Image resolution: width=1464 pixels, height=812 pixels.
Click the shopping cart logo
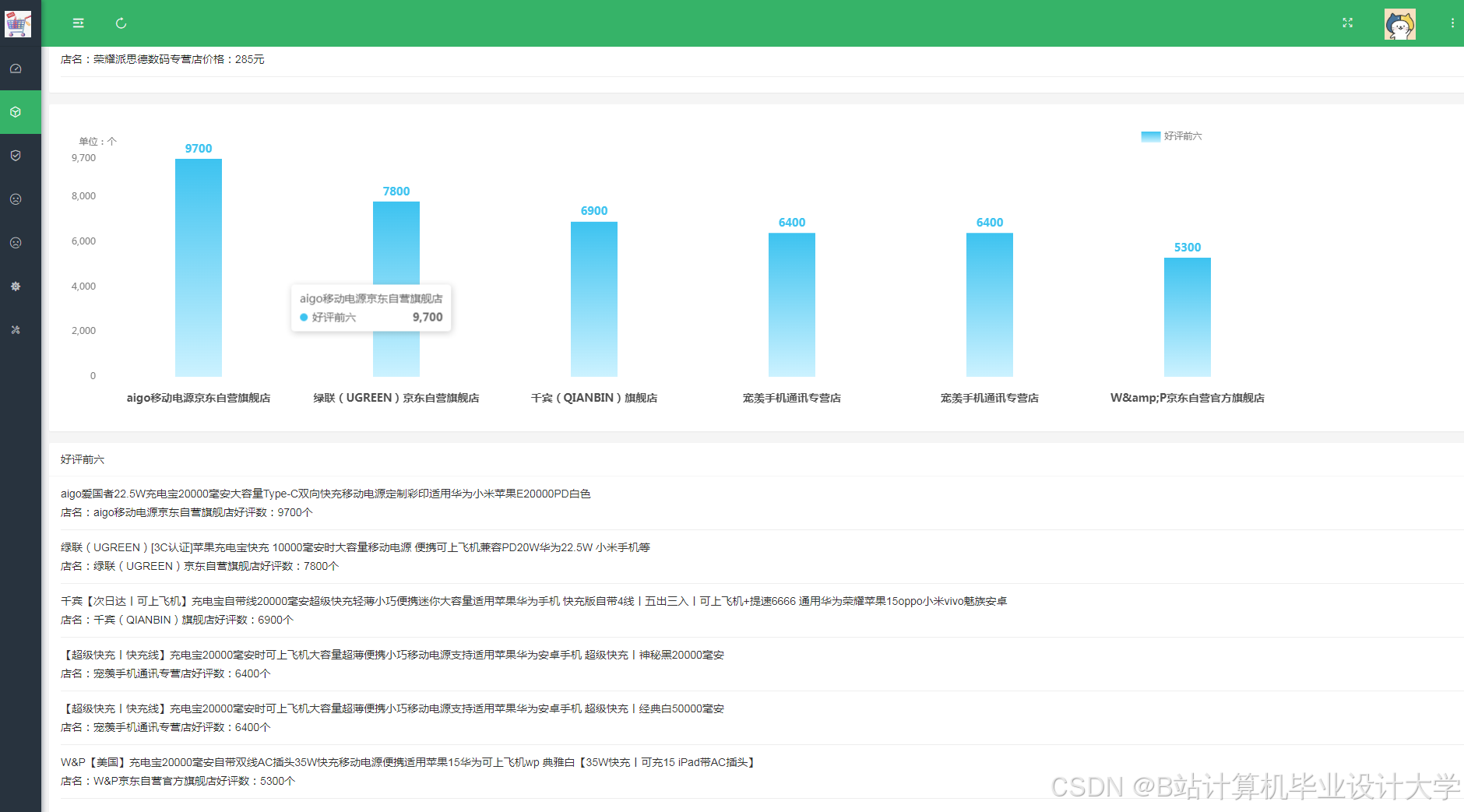18,23
